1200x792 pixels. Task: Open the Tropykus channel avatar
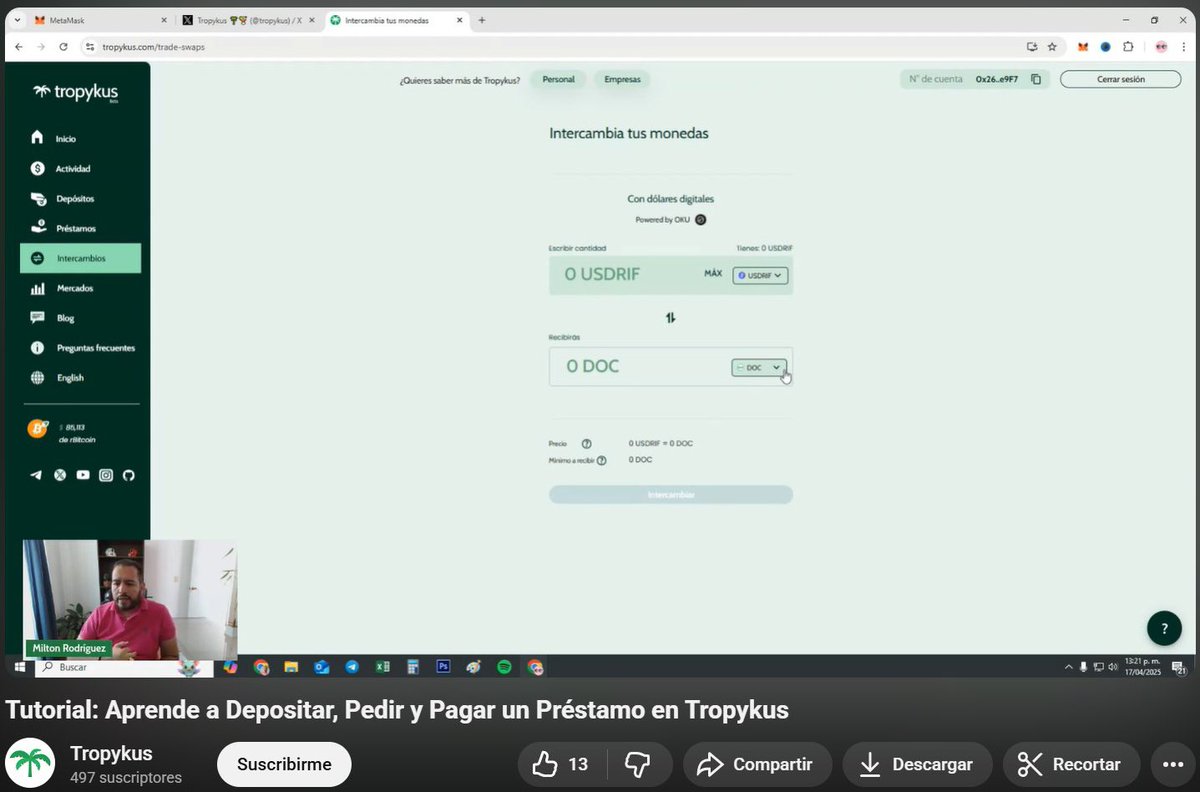click(x=30, y=764)
